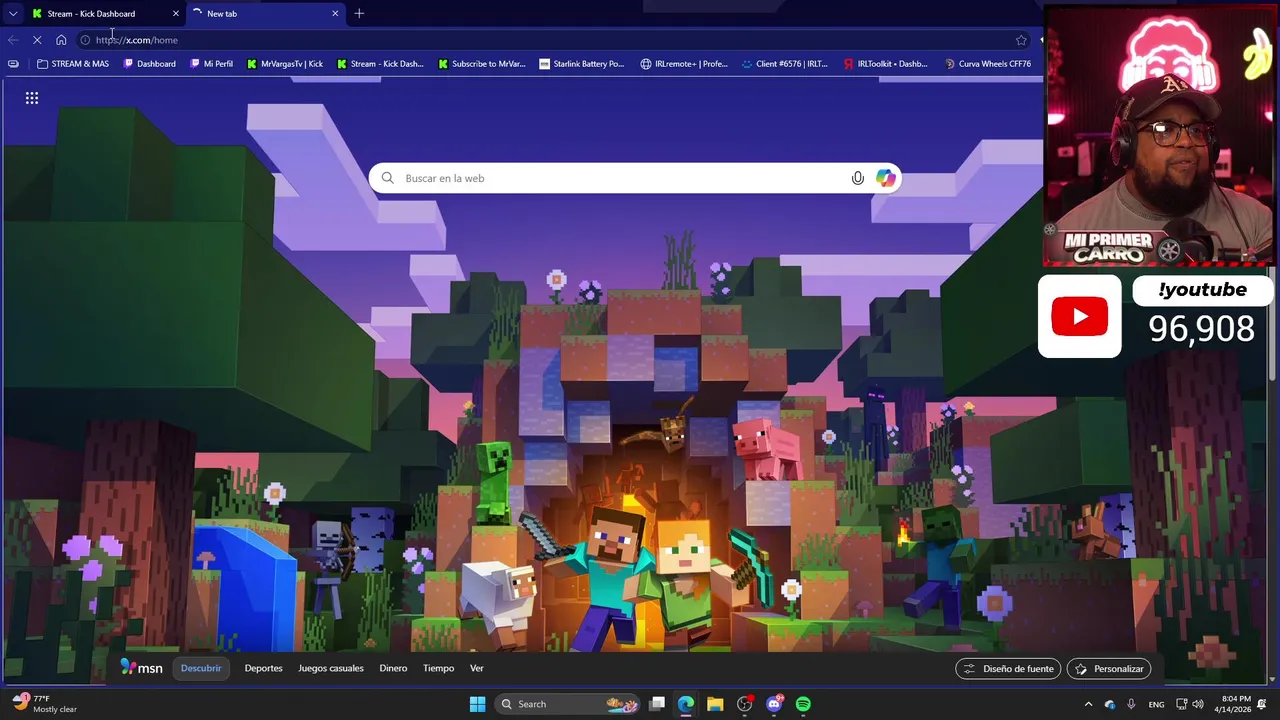Open the notifications bell icon
The width and height of the screenshot is (1280, 720).
[1262, 704]
